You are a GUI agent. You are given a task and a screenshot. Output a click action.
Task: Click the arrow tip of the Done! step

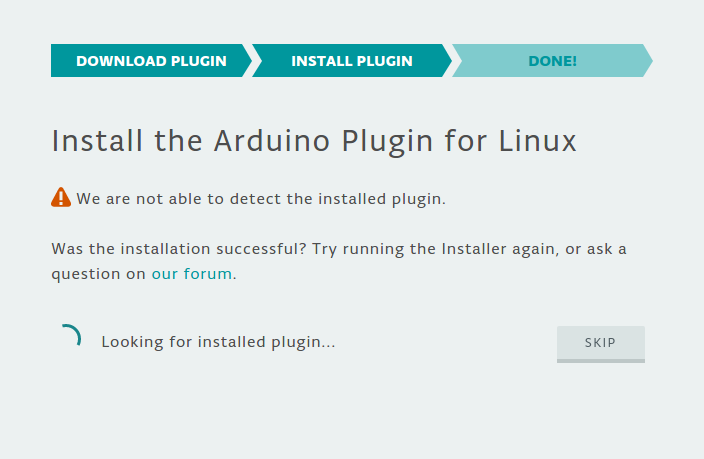(x=647, y=61)
